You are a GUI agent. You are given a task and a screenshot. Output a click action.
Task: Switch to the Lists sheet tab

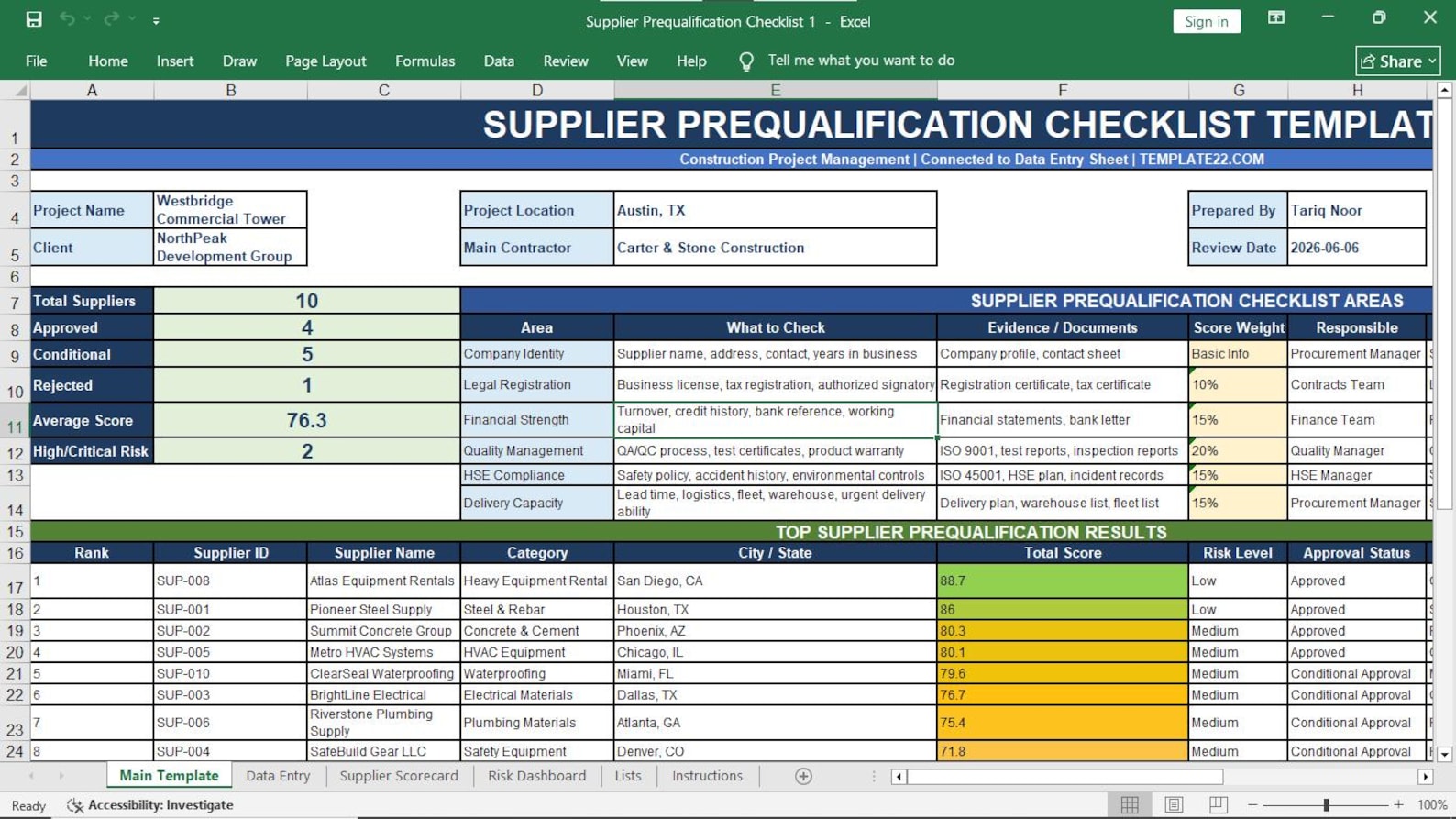628,776
